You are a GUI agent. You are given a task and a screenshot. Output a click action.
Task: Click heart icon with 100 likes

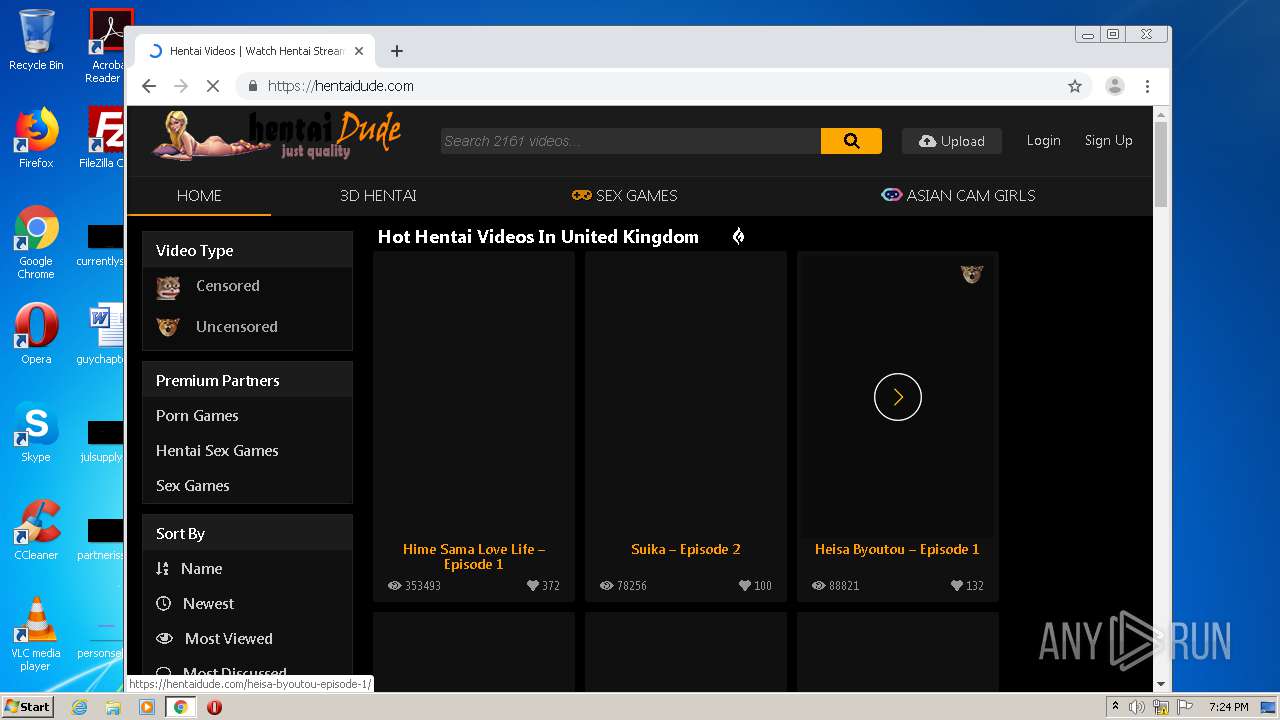[744, 586]
